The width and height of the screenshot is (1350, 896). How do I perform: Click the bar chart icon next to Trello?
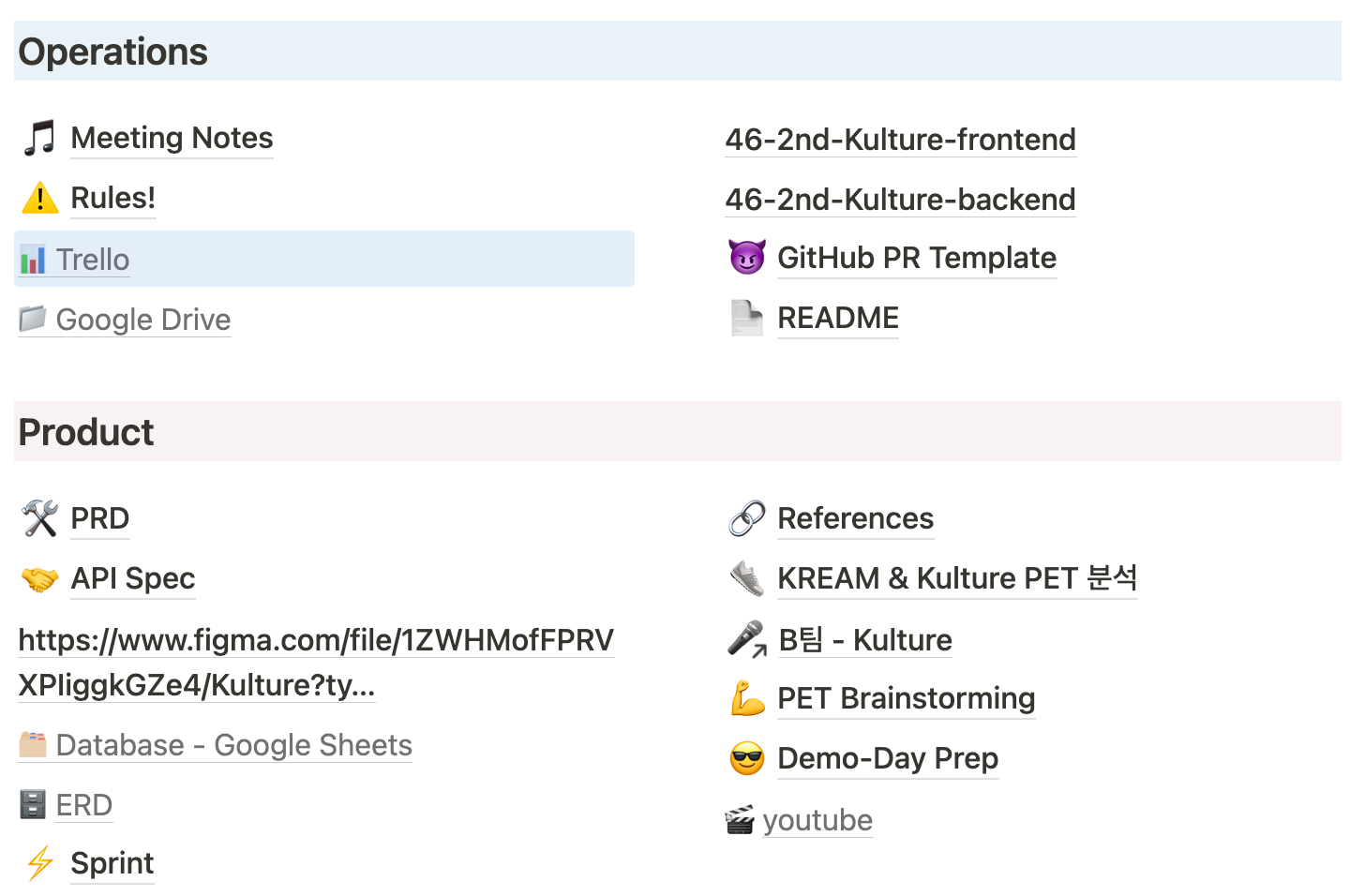[x=33, y=259]
